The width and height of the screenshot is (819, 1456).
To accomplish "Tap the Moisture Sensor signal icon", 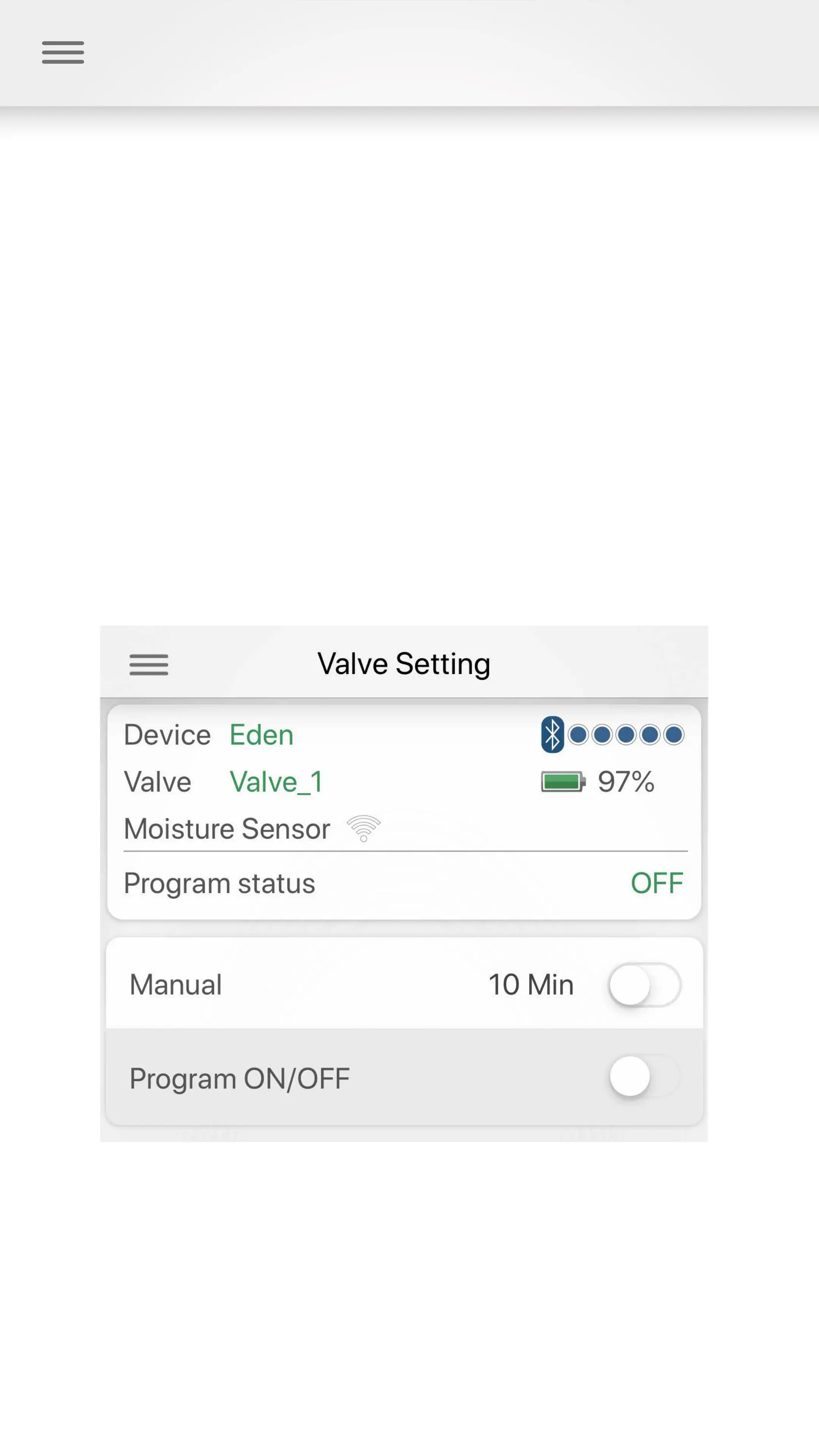I will [x=364, y=828].
